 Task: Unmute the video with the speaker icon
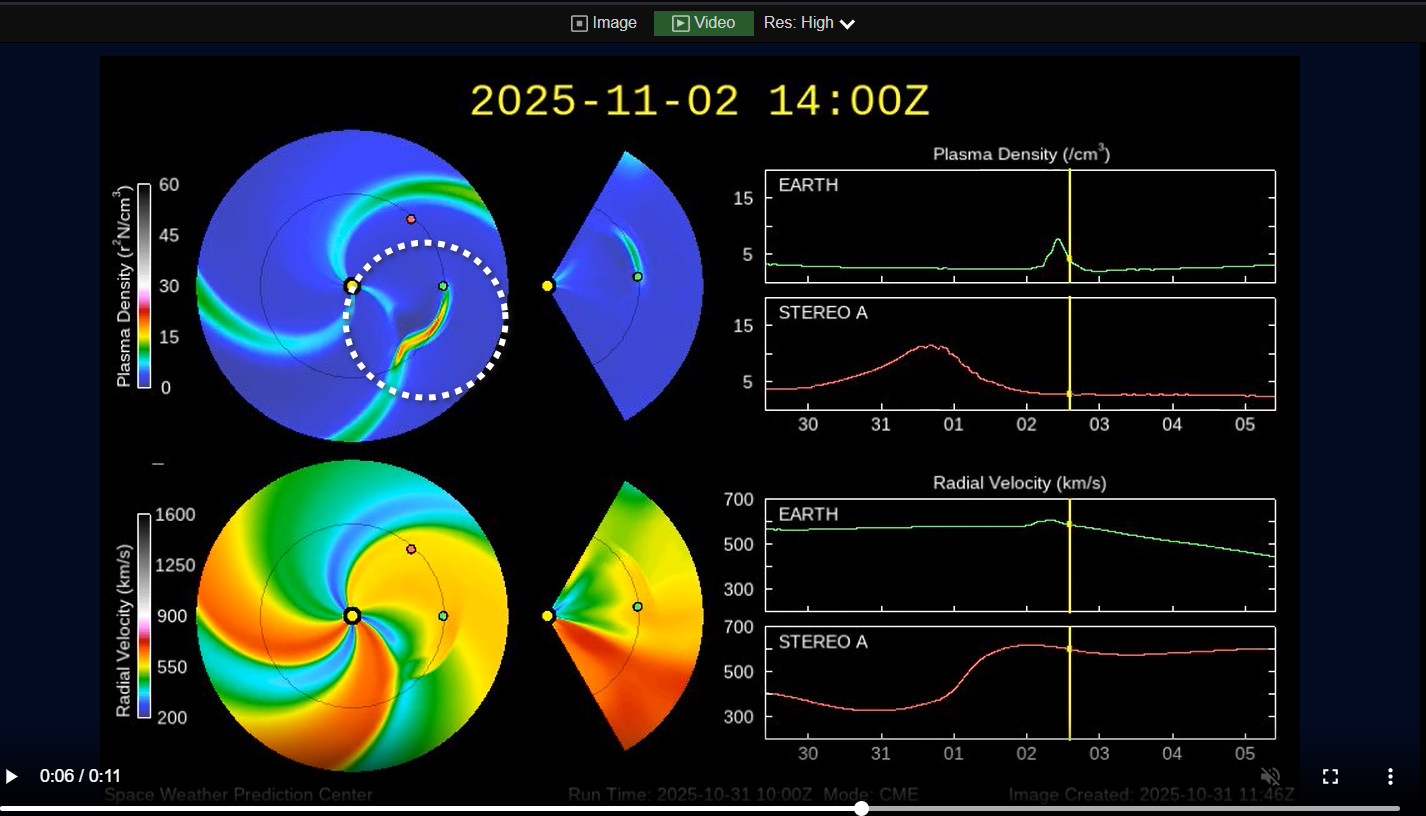click(x=1270, y=776)
